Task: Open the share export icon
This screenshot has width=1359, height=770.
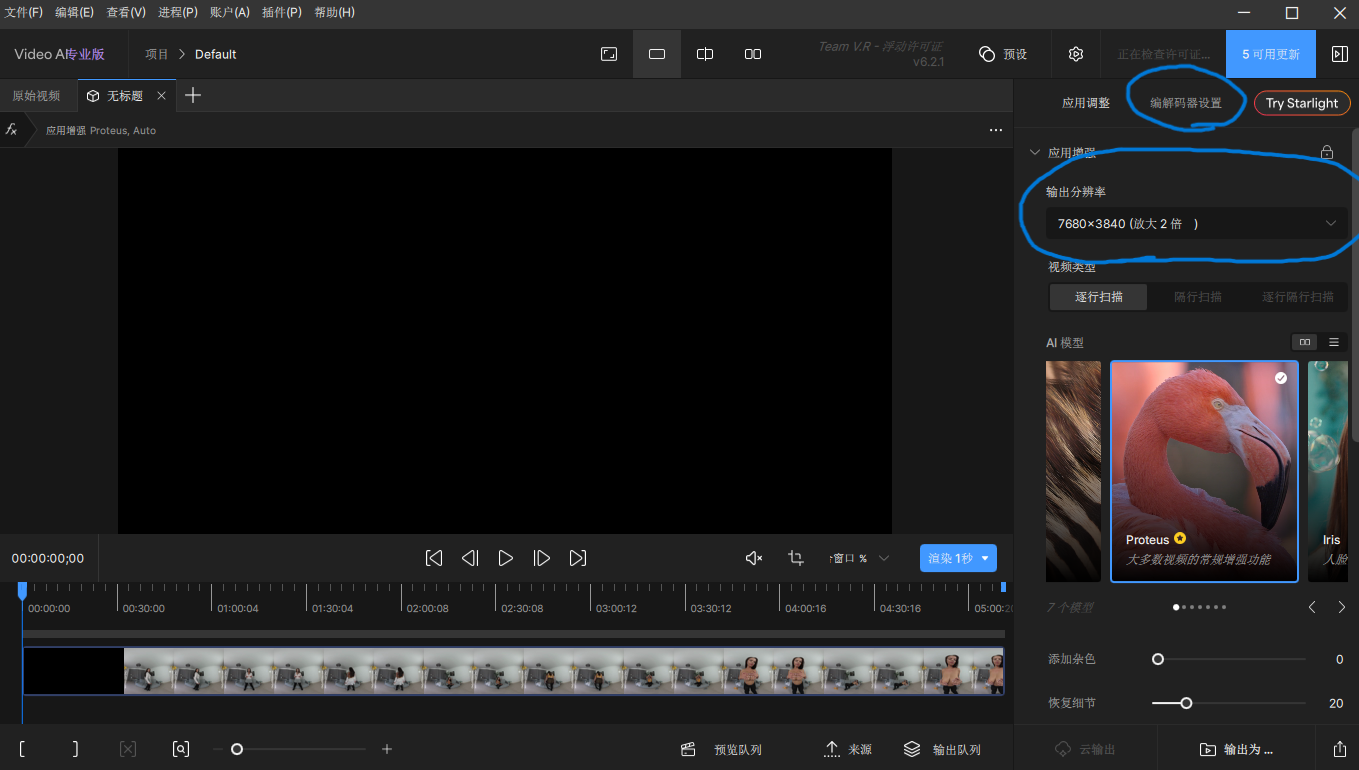Action: click(1340, 749)
